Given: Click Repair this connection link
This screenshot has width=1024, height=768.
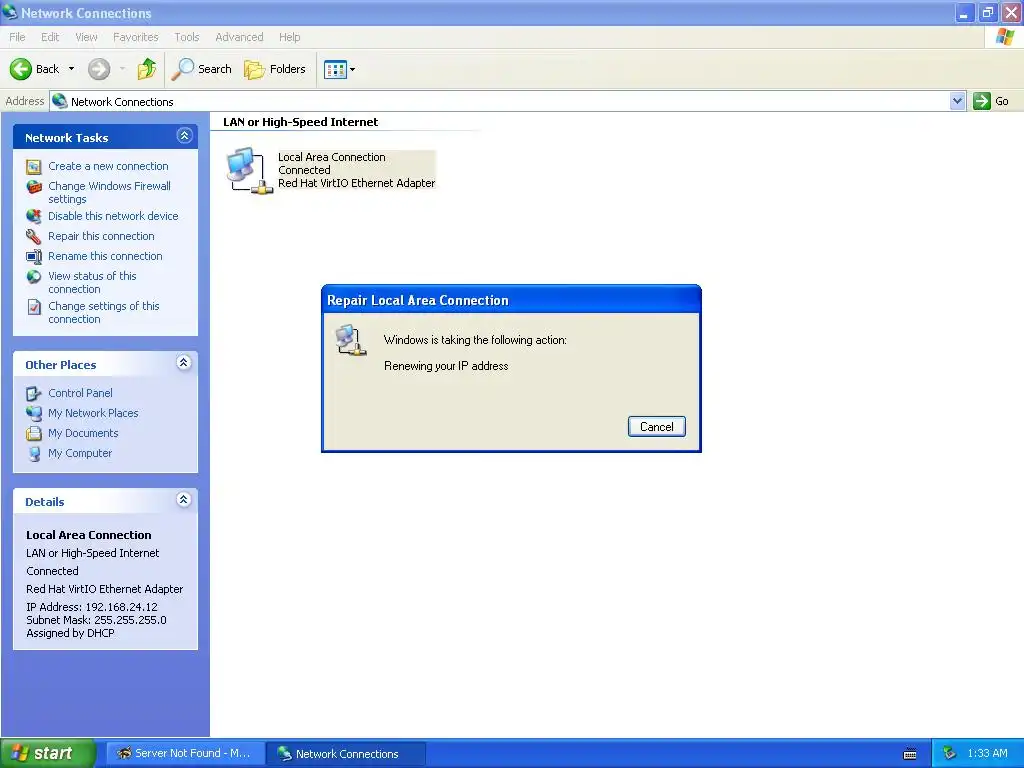Looking at the screenshot, I should click(x=101, y=236).
